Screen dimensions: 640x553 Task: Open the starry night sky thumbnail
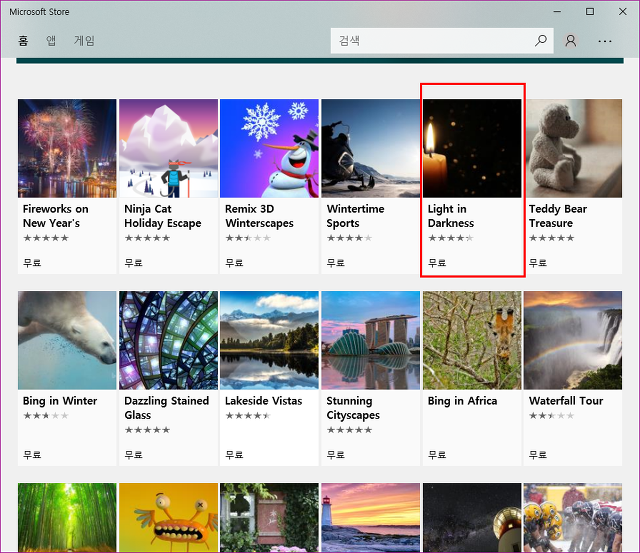[x=472, y=517]
